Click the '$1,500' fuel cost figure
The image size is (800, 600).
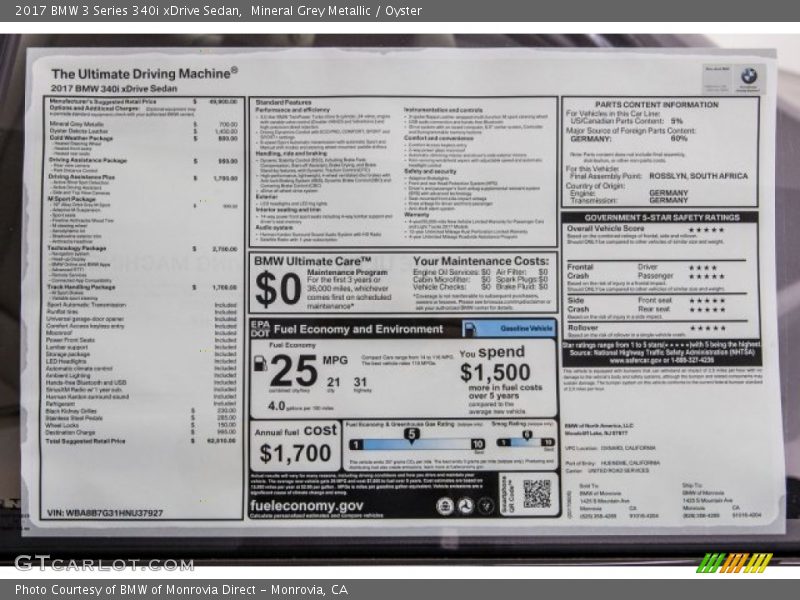(495, 372)
